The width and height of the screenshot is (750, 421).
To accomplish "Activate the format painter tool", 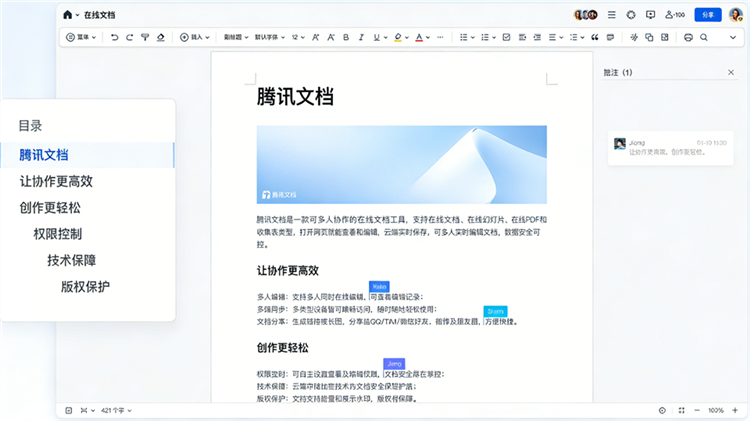I will (145, 37).
